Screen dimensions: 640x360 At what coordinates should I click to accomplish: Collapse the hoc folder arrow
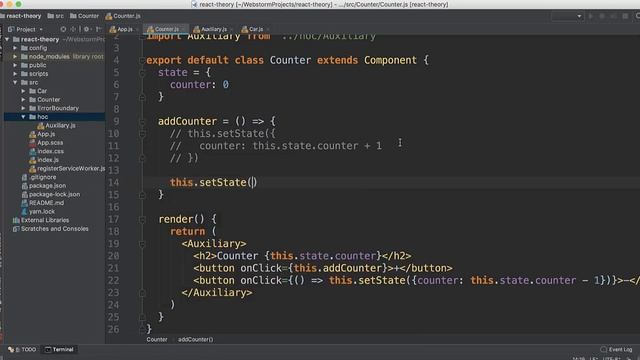coord(23,117)
